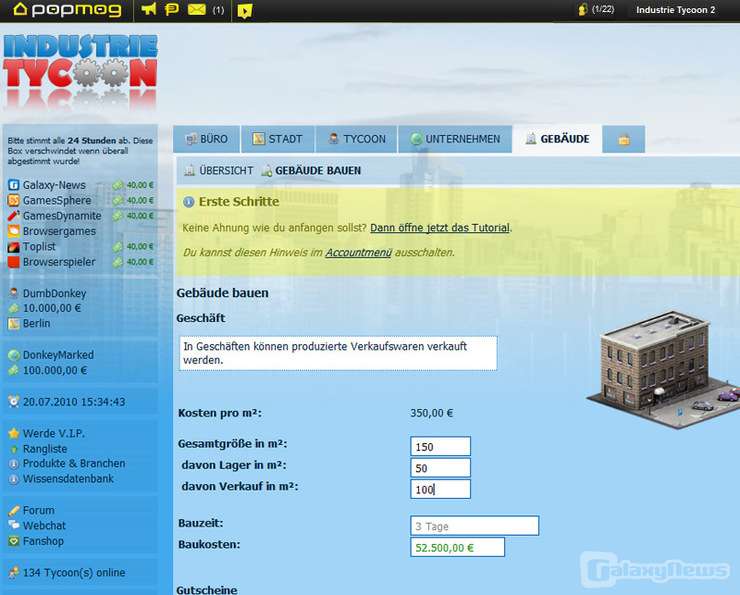The image size is (740, 595).
Task: Click the Galaxy-News site icon
Action: point(14,185)
